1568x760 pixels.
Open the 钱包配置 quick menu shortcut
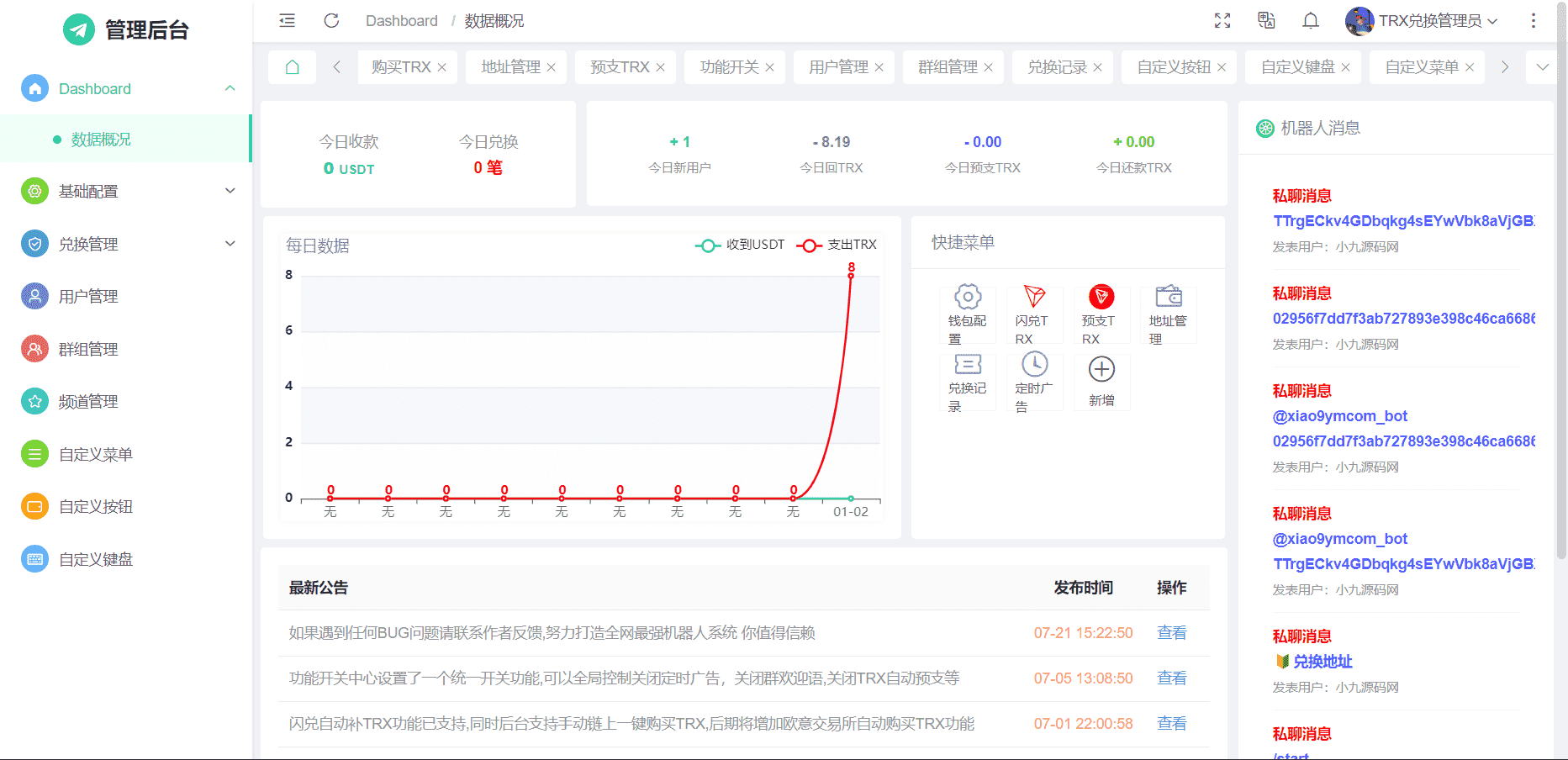coord(968,314)
